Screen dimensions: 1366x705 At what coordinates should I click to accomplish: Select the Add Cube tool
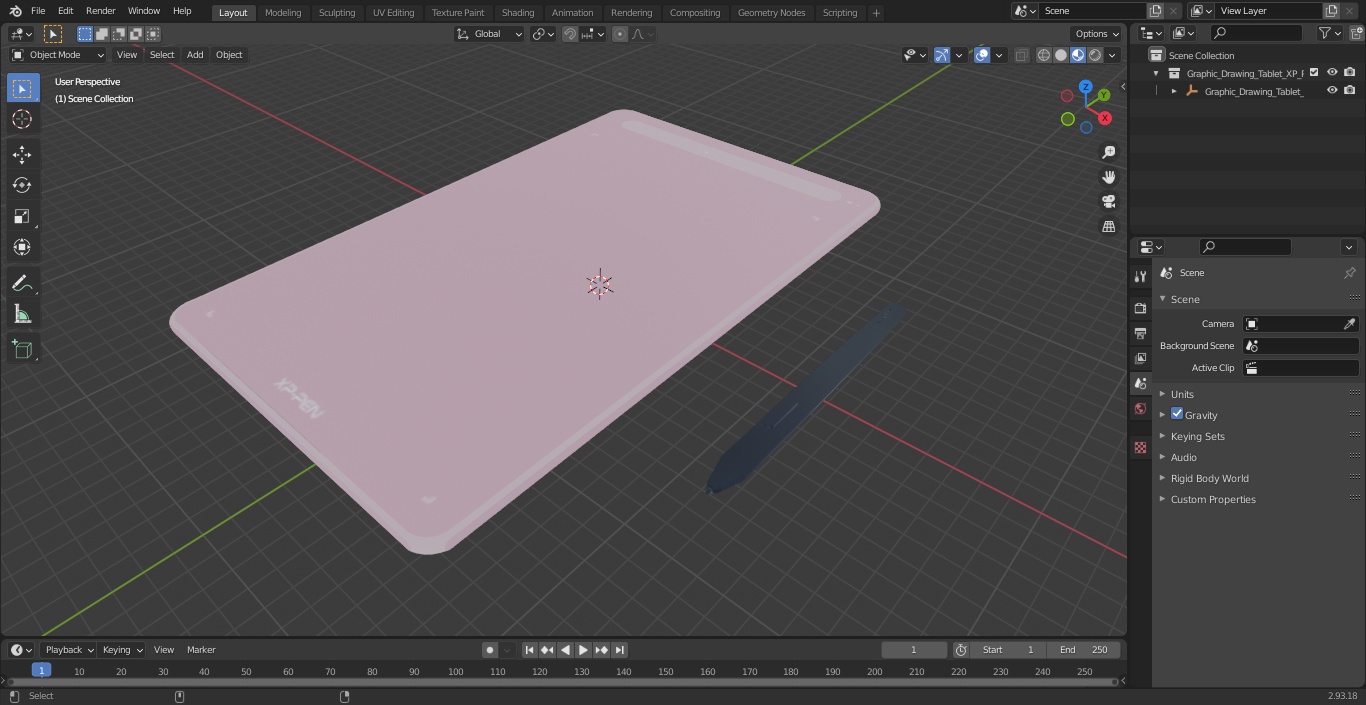pyautogui.click(x=22, y=350)
